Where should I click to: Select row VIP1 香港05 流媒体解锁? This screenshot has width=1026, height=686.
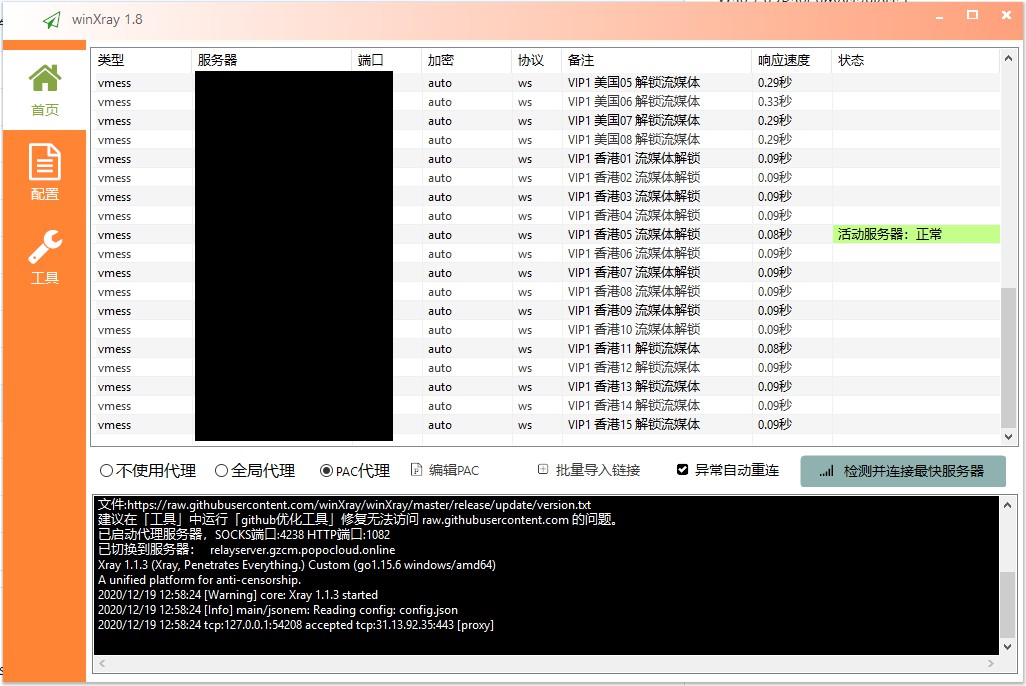tap(546, 234)
